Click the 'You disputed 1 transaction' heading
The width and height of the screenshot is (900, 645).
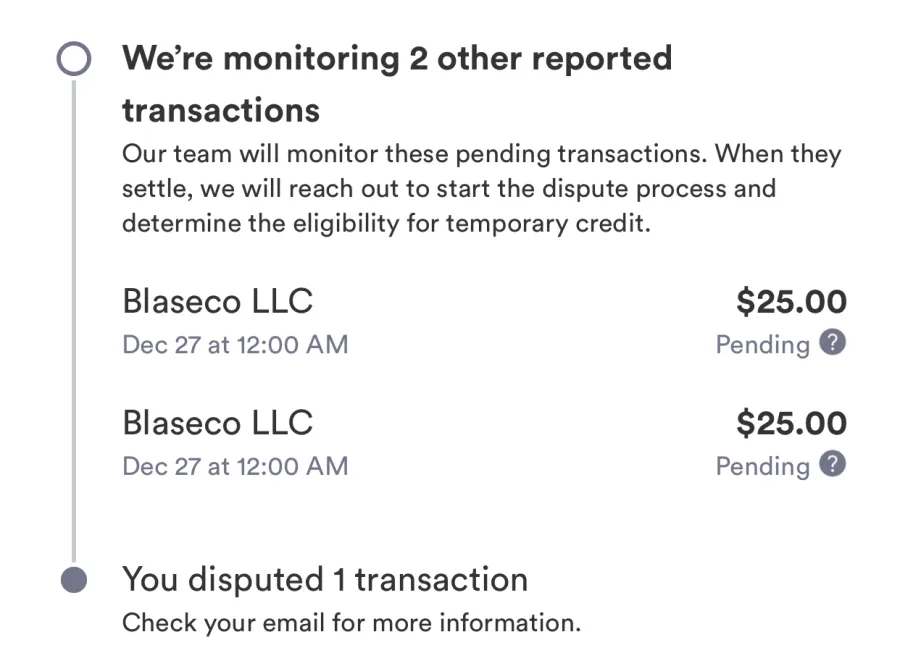pos(325,579)
